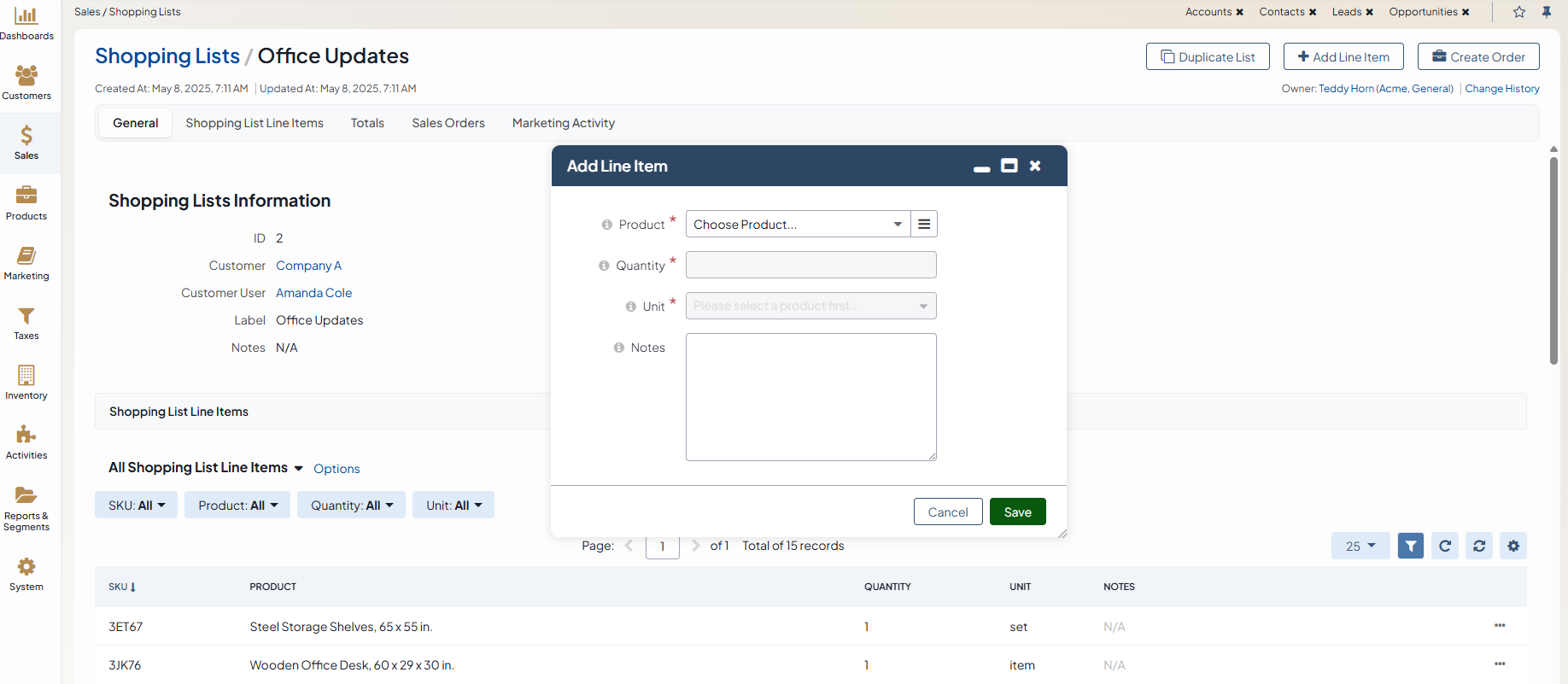The height and width of the screenshot is (684, 1568).
Task: Go to Inventory in the sidebar
Action: tap(26, 383)
